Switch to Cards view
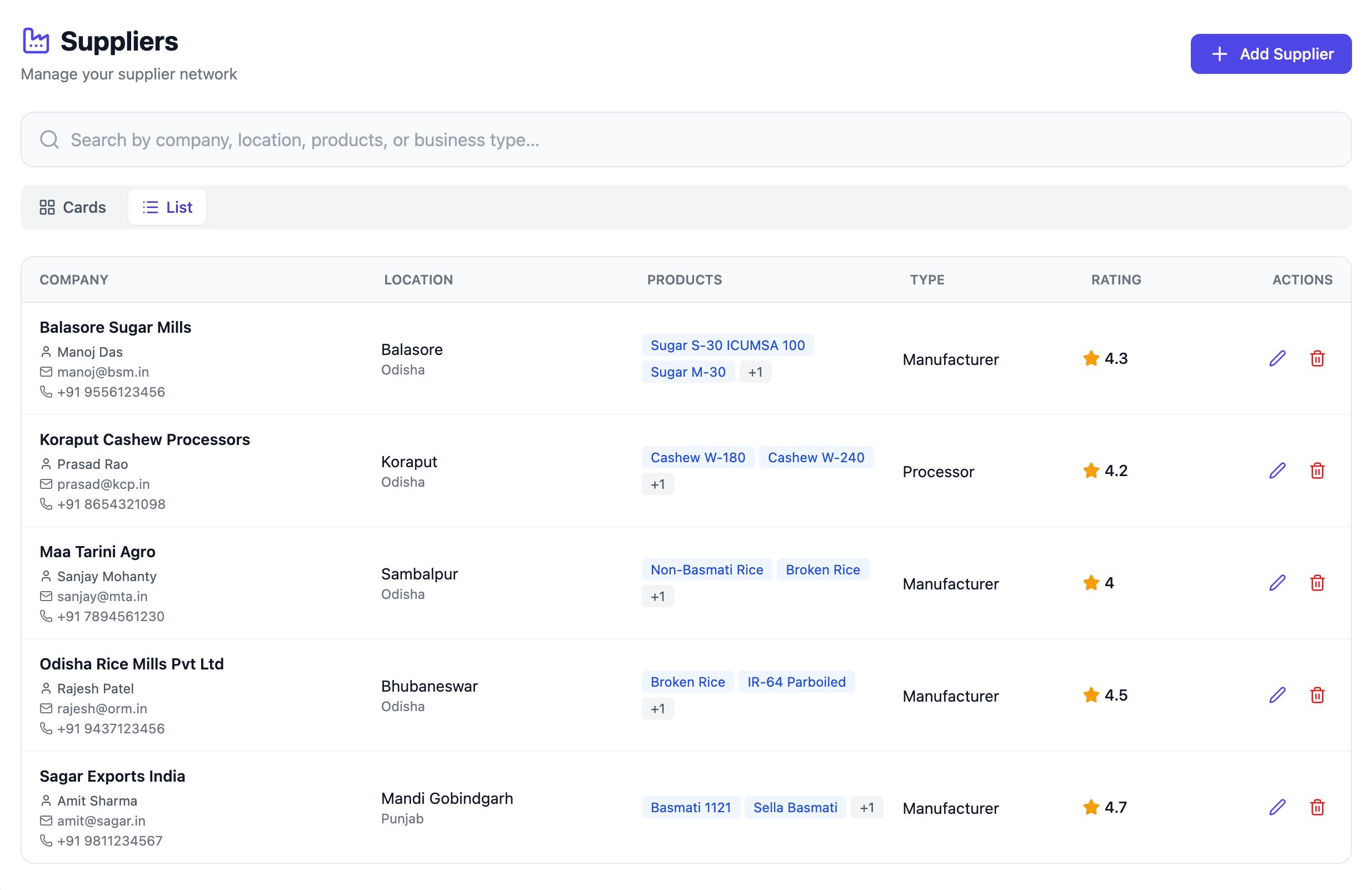This screenshot has width=1372, height=890. point(73,207)
